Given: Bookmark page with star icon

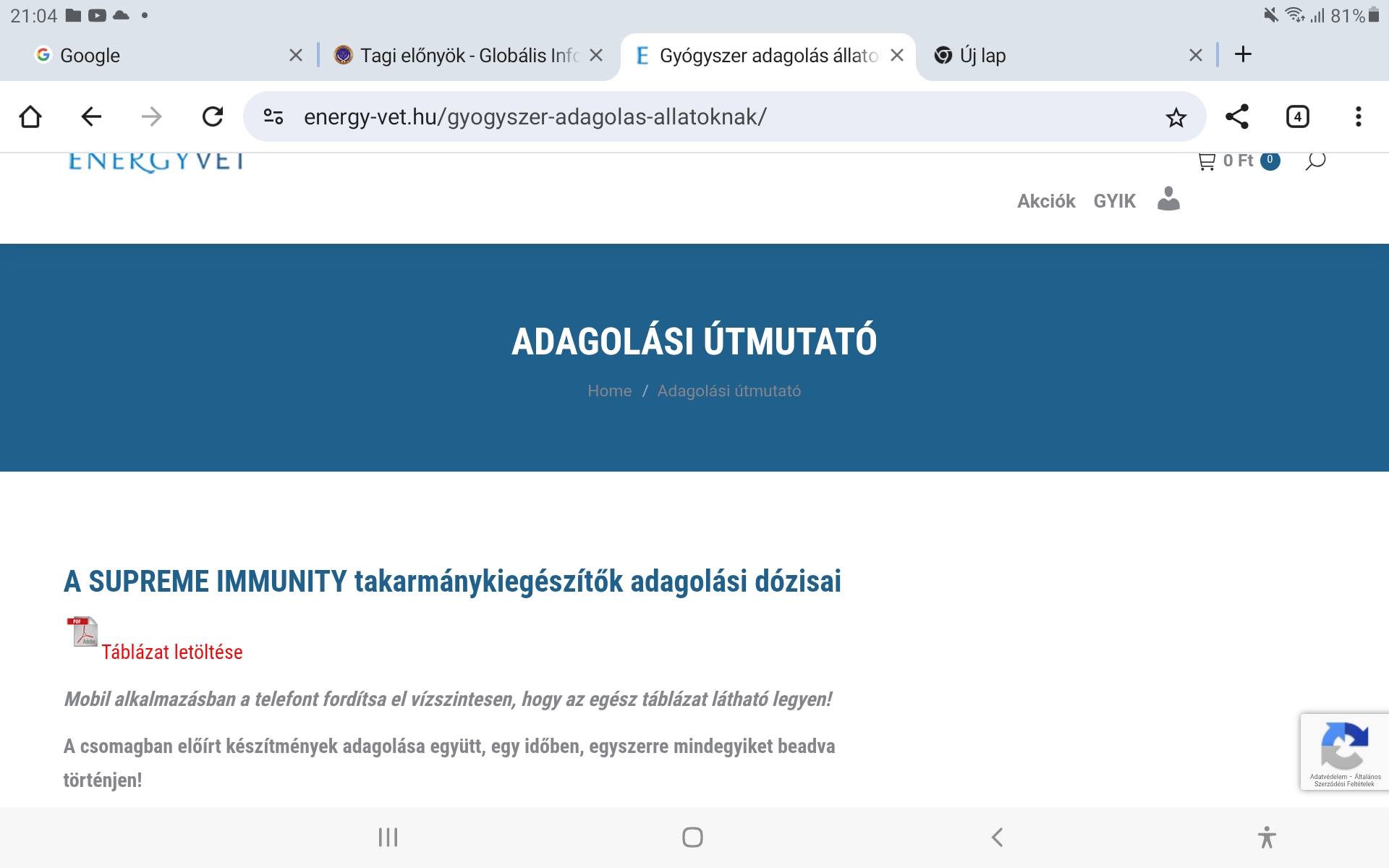Looking at the screenshot, I should pyautogui.click(x=1176, y=117).
